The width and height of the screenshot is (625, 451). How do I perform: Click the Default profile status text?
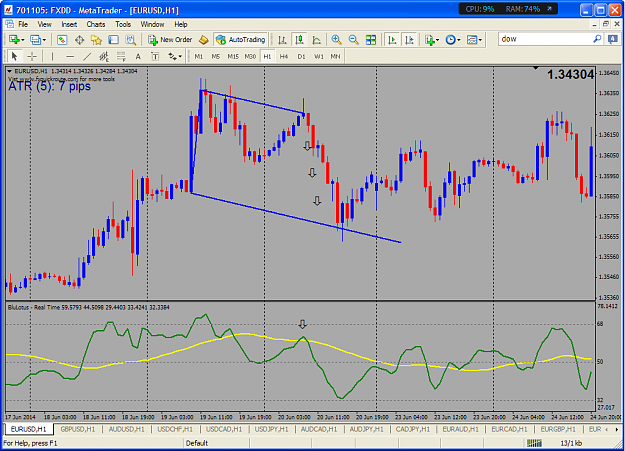197,443
